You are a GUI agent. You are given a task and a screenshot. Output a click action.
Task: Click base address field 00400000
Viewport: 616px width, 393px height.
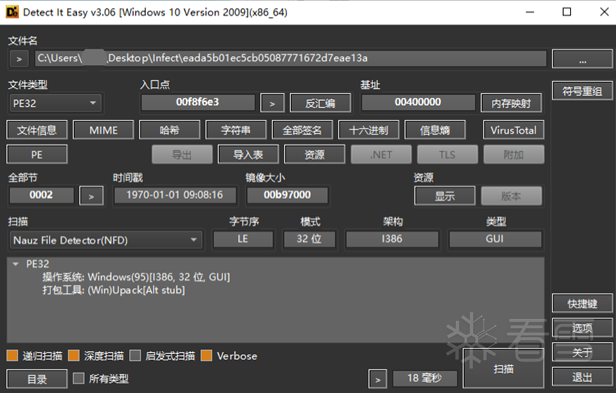(x=418, y=103)
